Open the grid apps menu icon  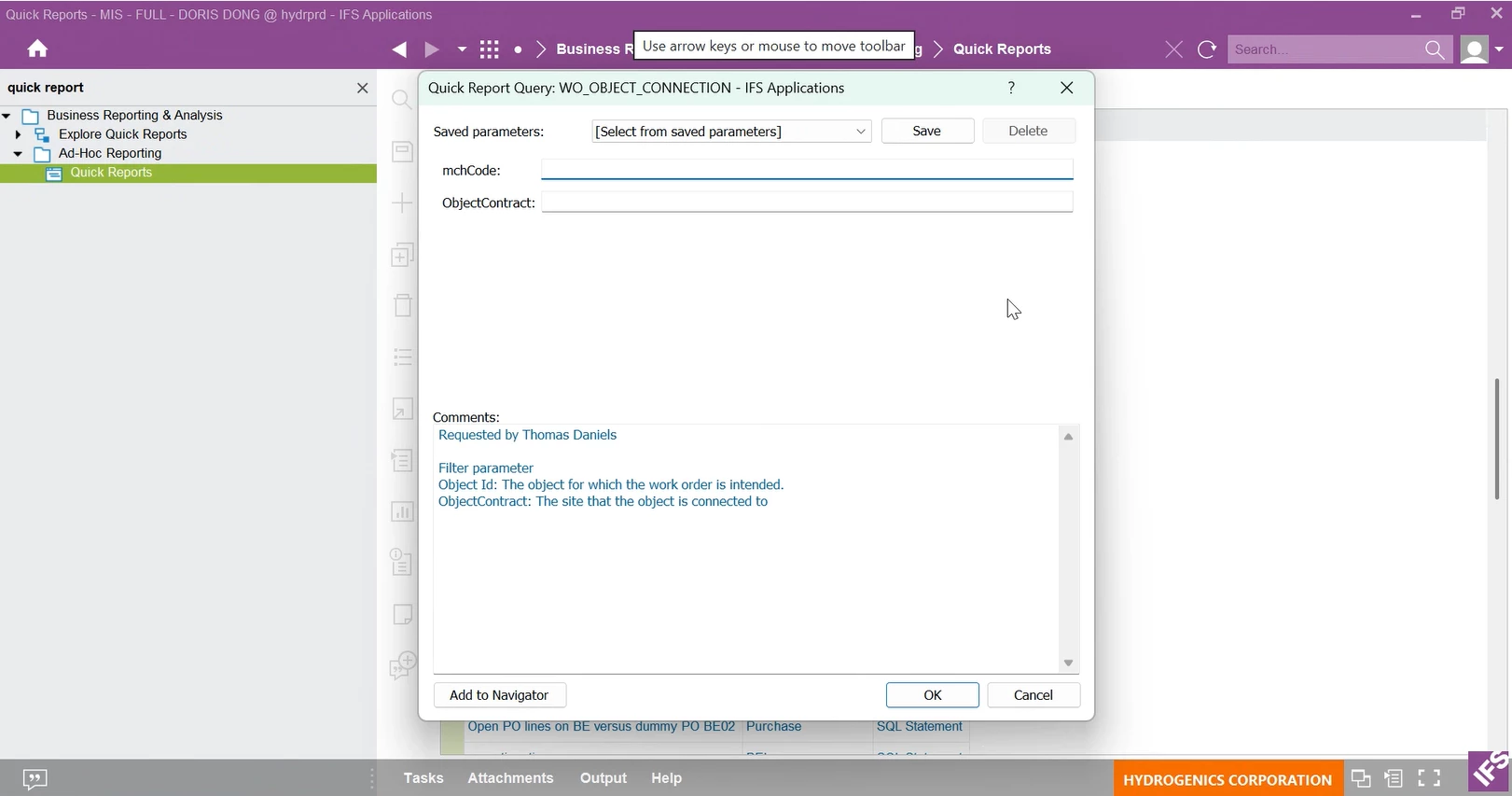point(490,49)
